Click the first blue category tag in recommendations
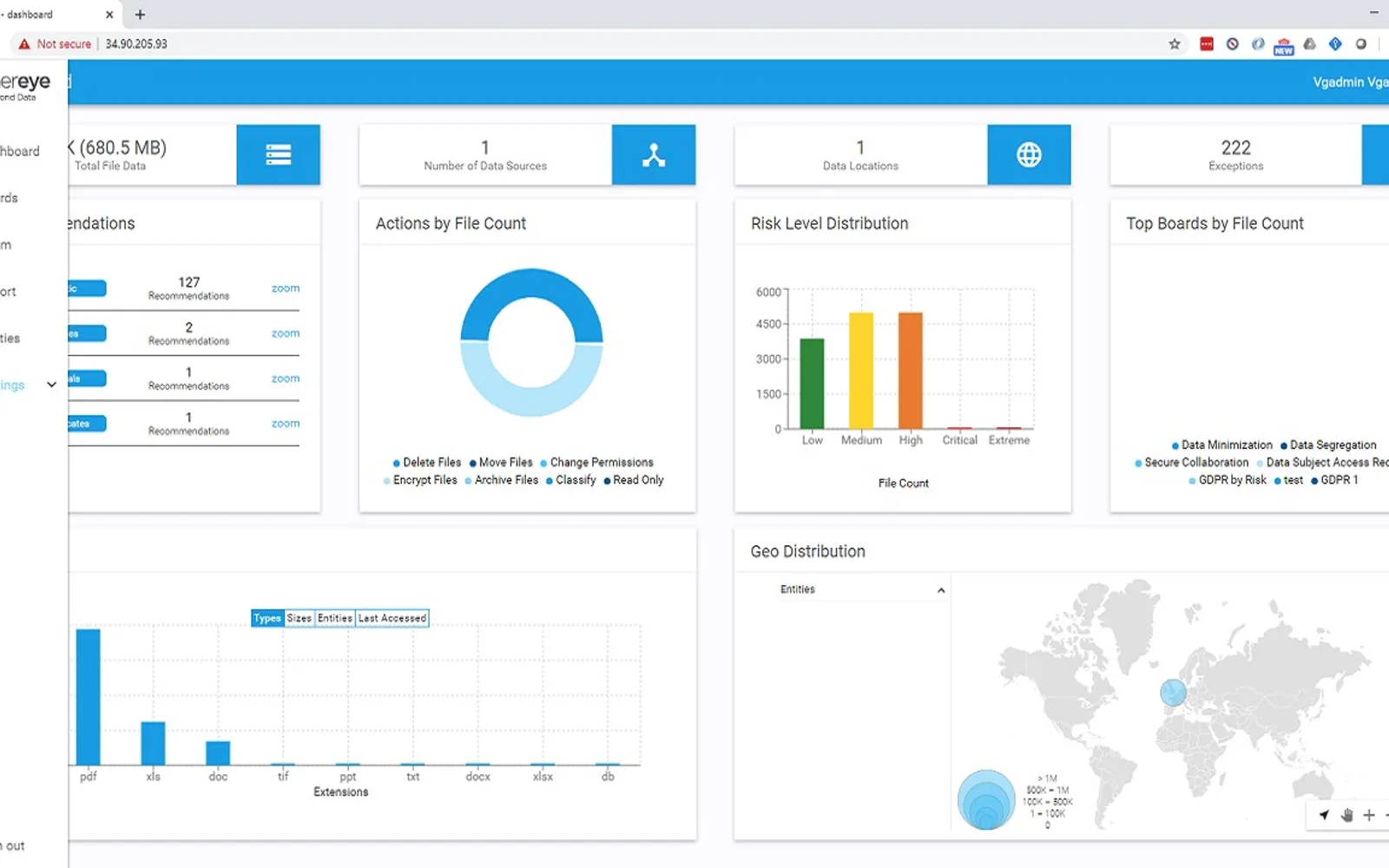Screen dimensions: 1389x868 click(87, 288)
